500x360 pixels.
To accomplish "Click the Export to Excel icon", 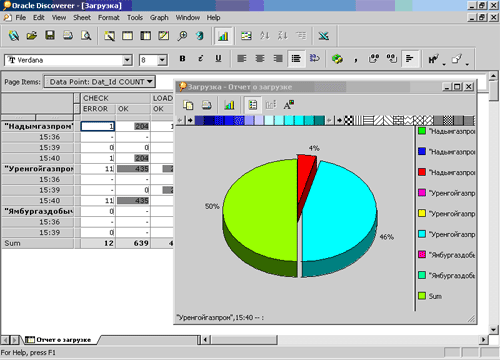I will (323, 36).
